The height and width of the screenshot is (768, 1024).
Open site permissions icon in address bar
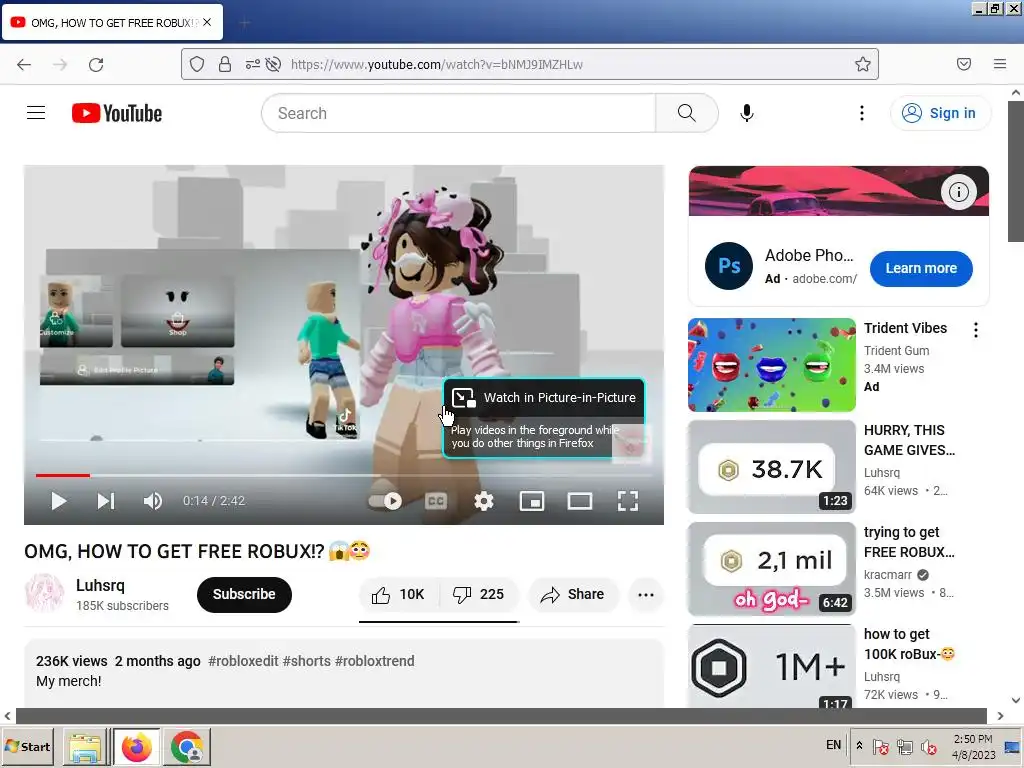[x=252, y=64]
